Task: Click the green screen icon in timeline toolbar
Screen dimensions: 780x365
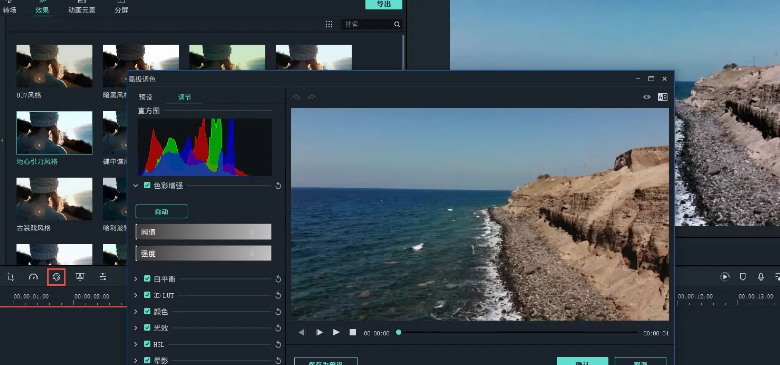Action: (80, 277)
